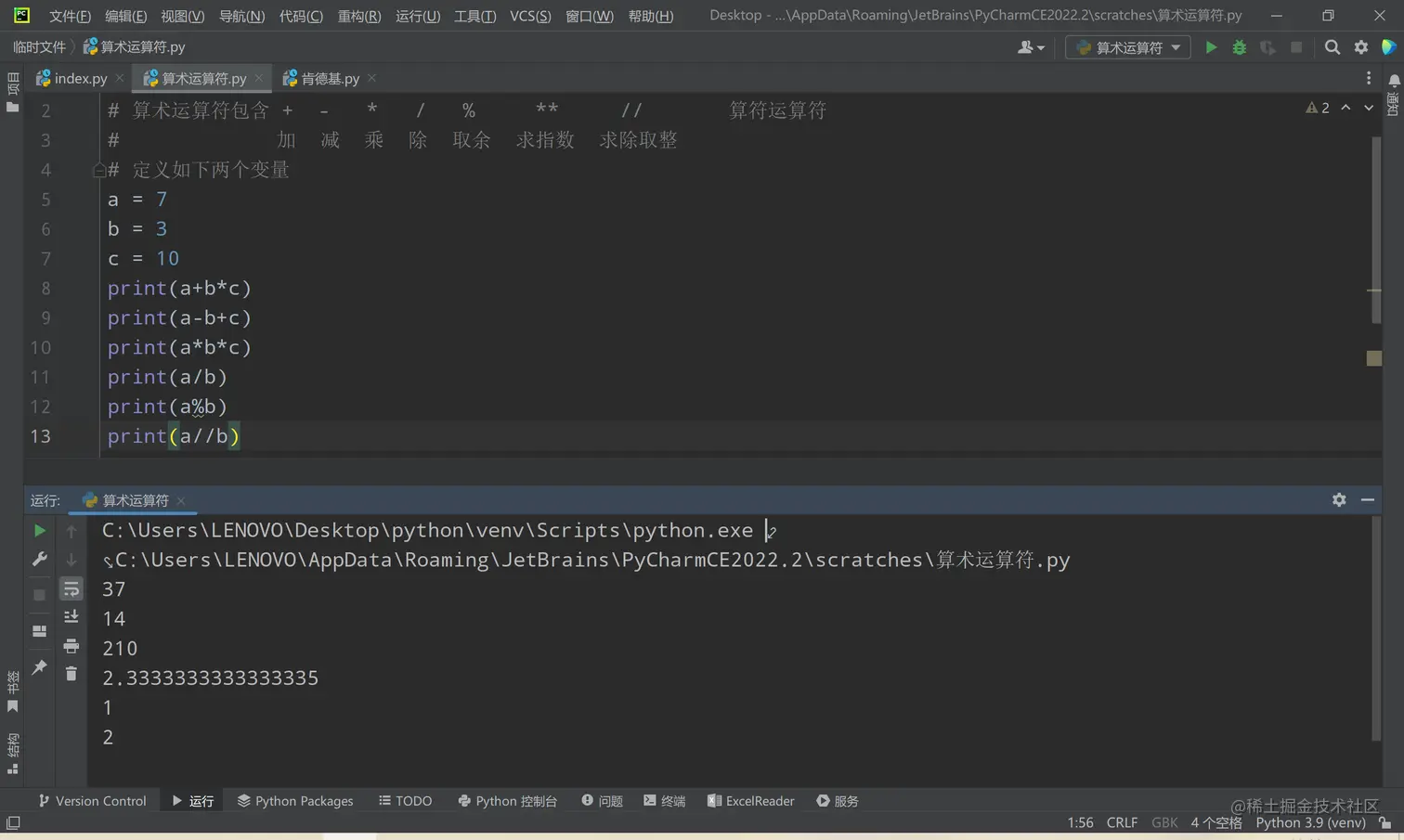Image resolution: width=1404 pixels, height=840 pixels.
Task: Open the 结构 structure tool window
Action: (12, 754)
